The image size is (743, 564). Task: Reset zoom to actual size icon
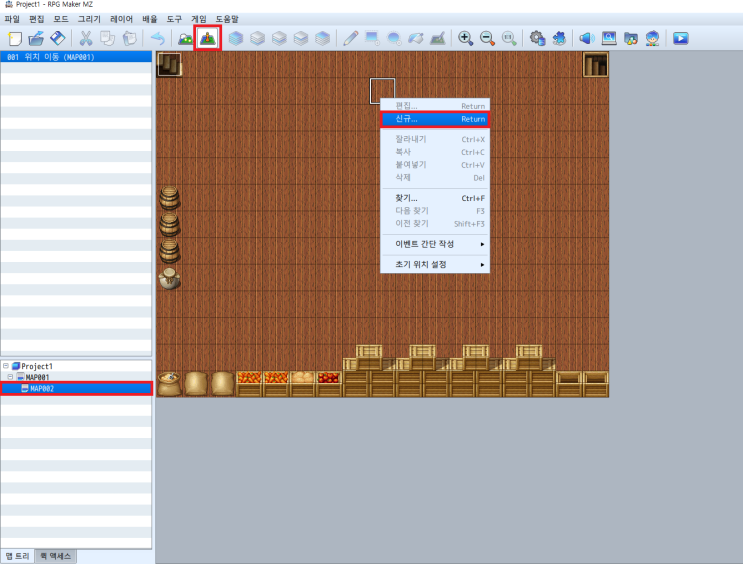point(509,38)
